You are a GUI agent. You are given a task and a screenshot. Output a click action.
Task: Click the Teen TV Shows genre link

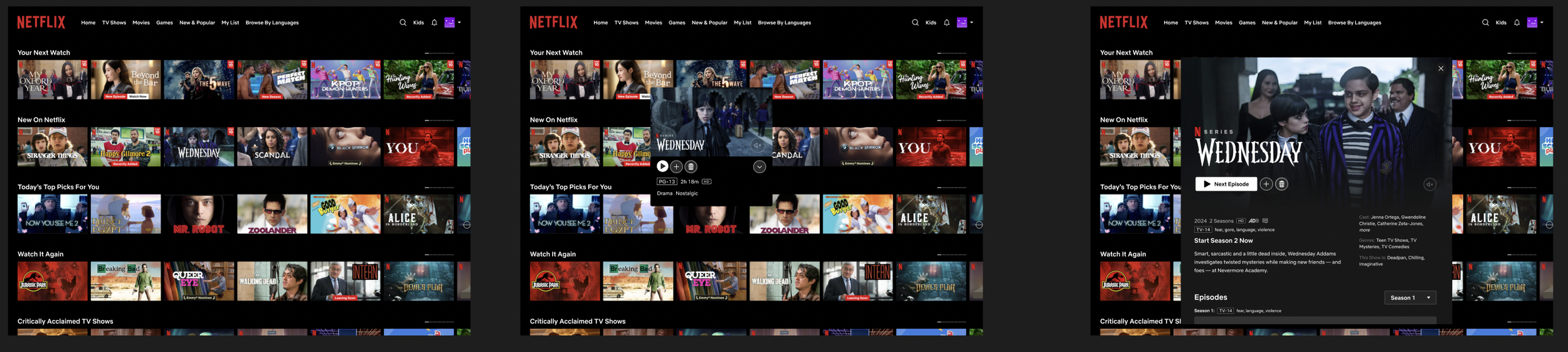[1392, 240]
